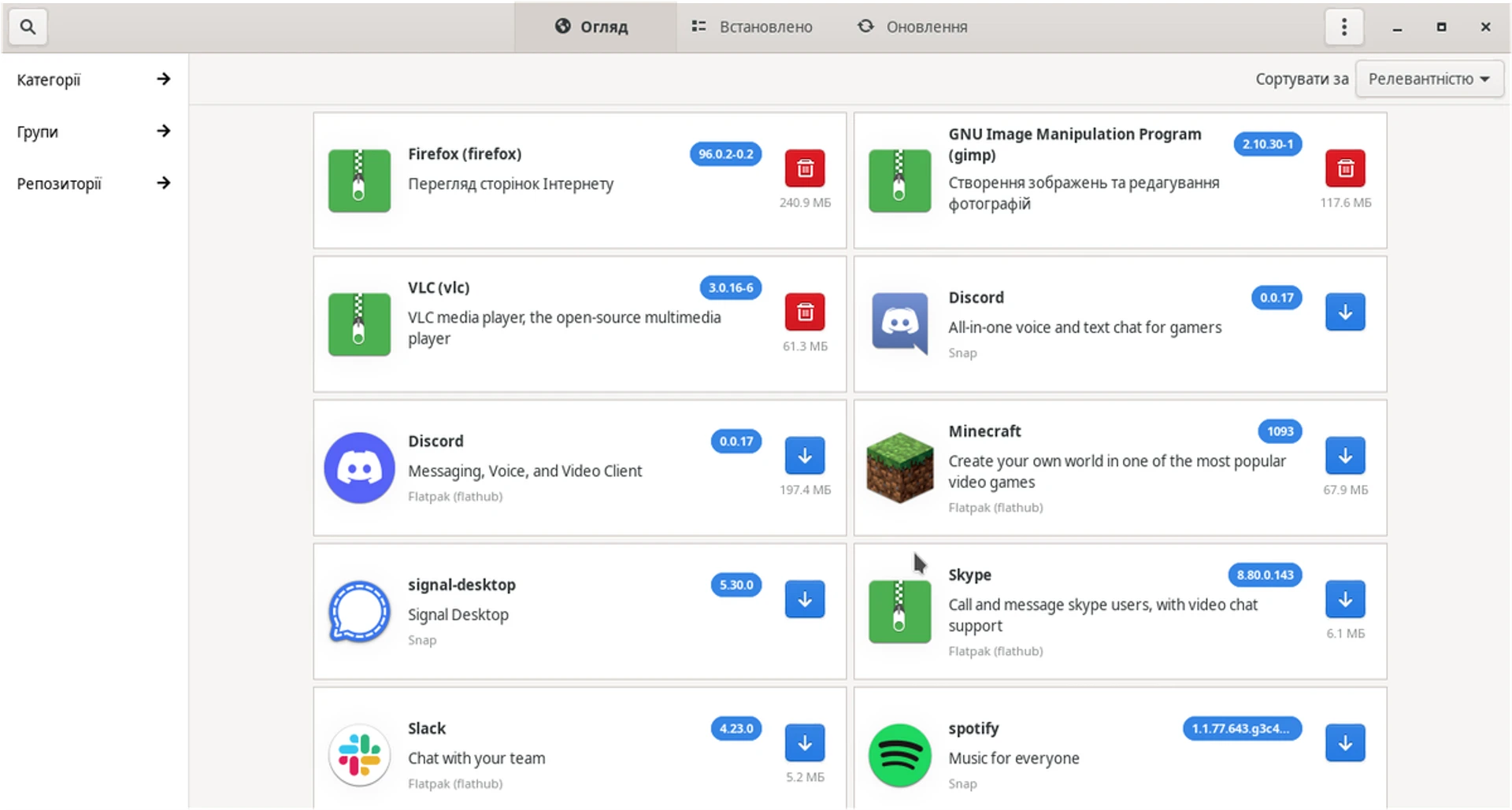Viewport: 1512px width, 810px height.
Task: Click 'Перегляд сторінок Інтернету' description
Action: tap(510, 184)
